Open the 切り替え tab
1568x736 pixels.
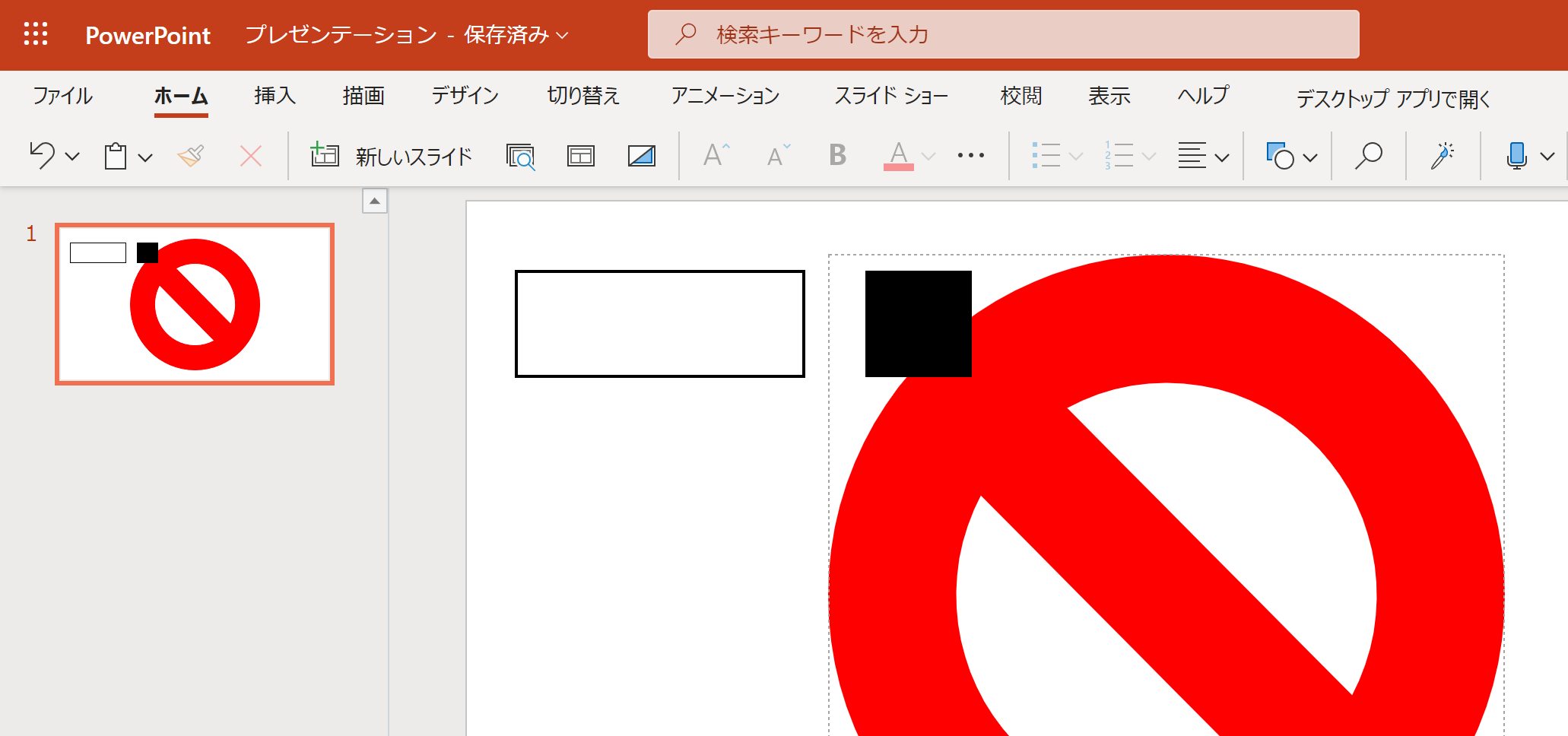point(584,96)
